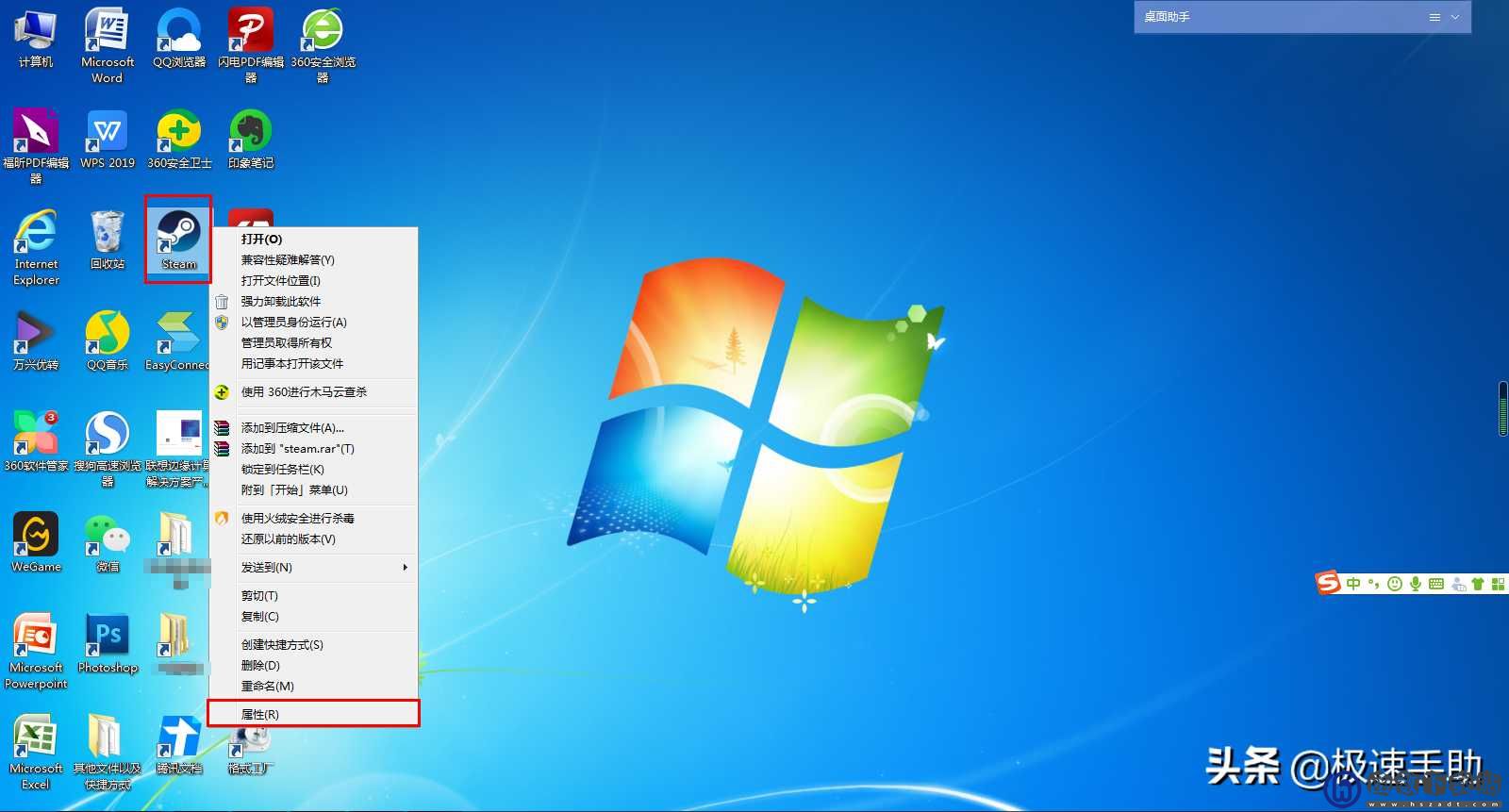
Task: Select the WeGame desktop icon
Action: click(x=36, y=543)
